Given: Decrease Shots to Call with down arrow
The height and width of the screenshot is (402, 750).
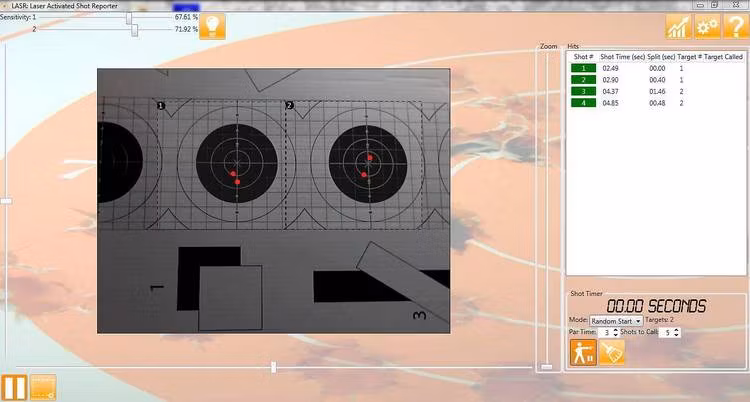Looking at the screenshot, I should click(679, 335).
